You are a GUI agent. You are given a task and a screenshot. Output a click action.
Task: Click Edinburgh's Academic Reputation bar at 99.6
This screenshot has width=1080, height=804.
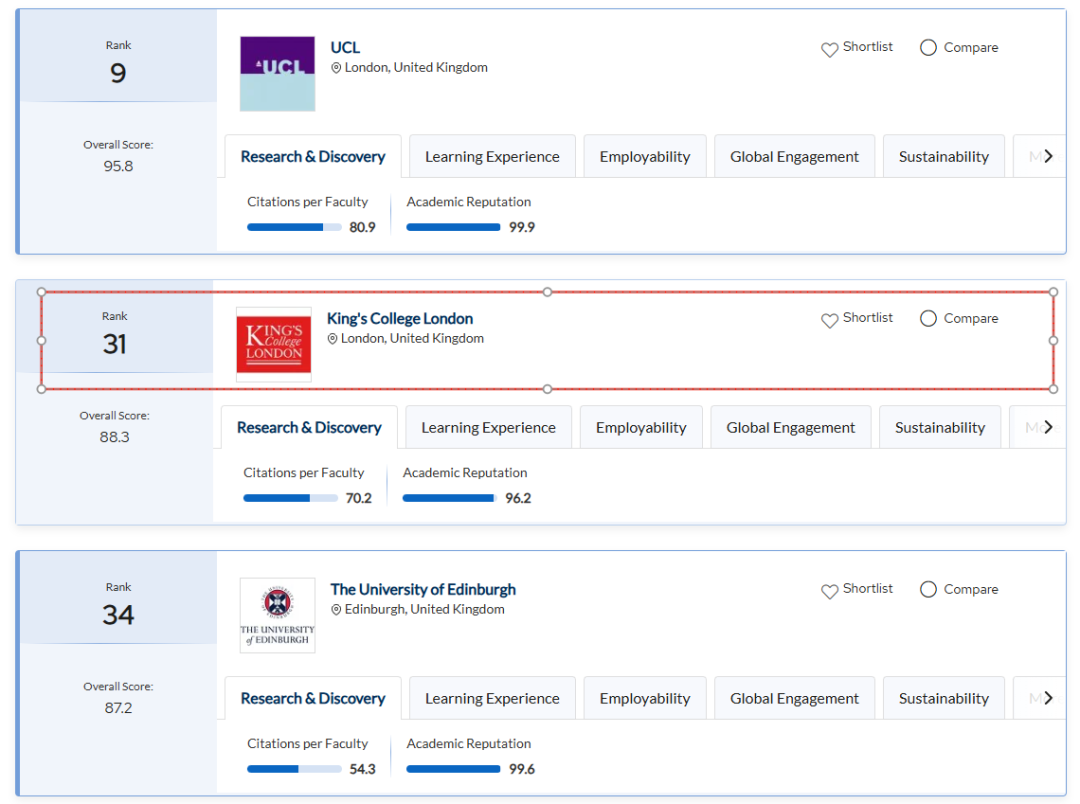(453, 769)
